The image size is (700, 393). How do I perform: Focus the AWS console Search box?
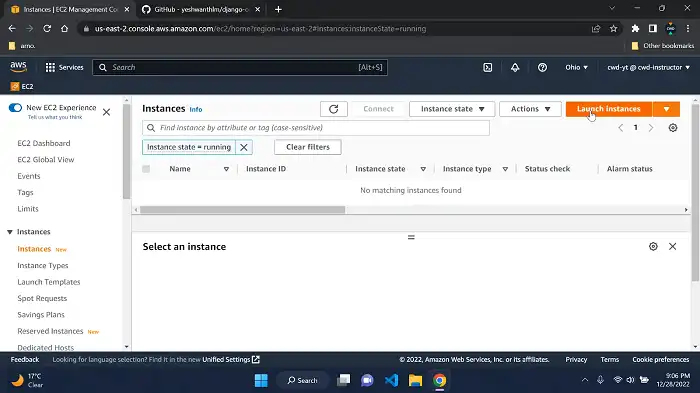click(x=240, y=67)
